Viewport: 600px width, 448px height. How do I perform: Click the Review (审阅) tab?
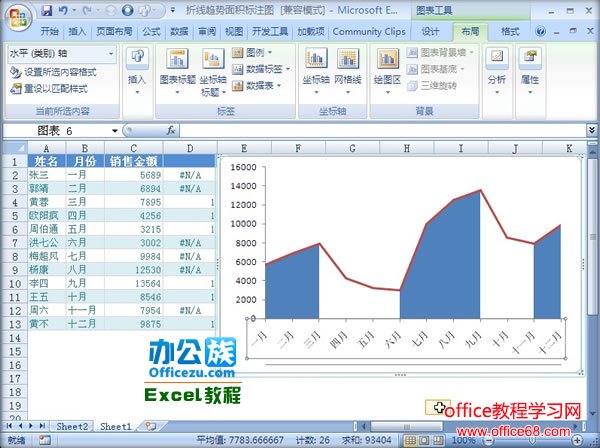pos(207,31)
